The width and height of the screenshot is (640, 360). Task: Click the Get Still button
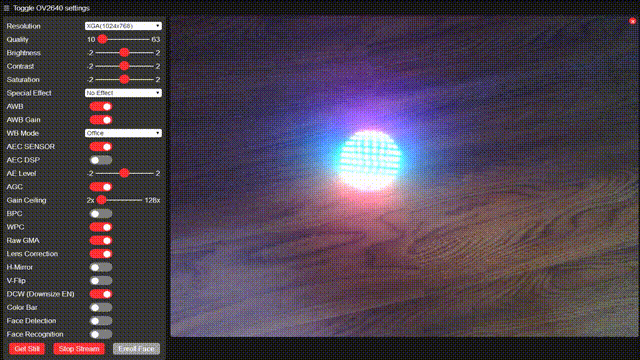point(27,349)
